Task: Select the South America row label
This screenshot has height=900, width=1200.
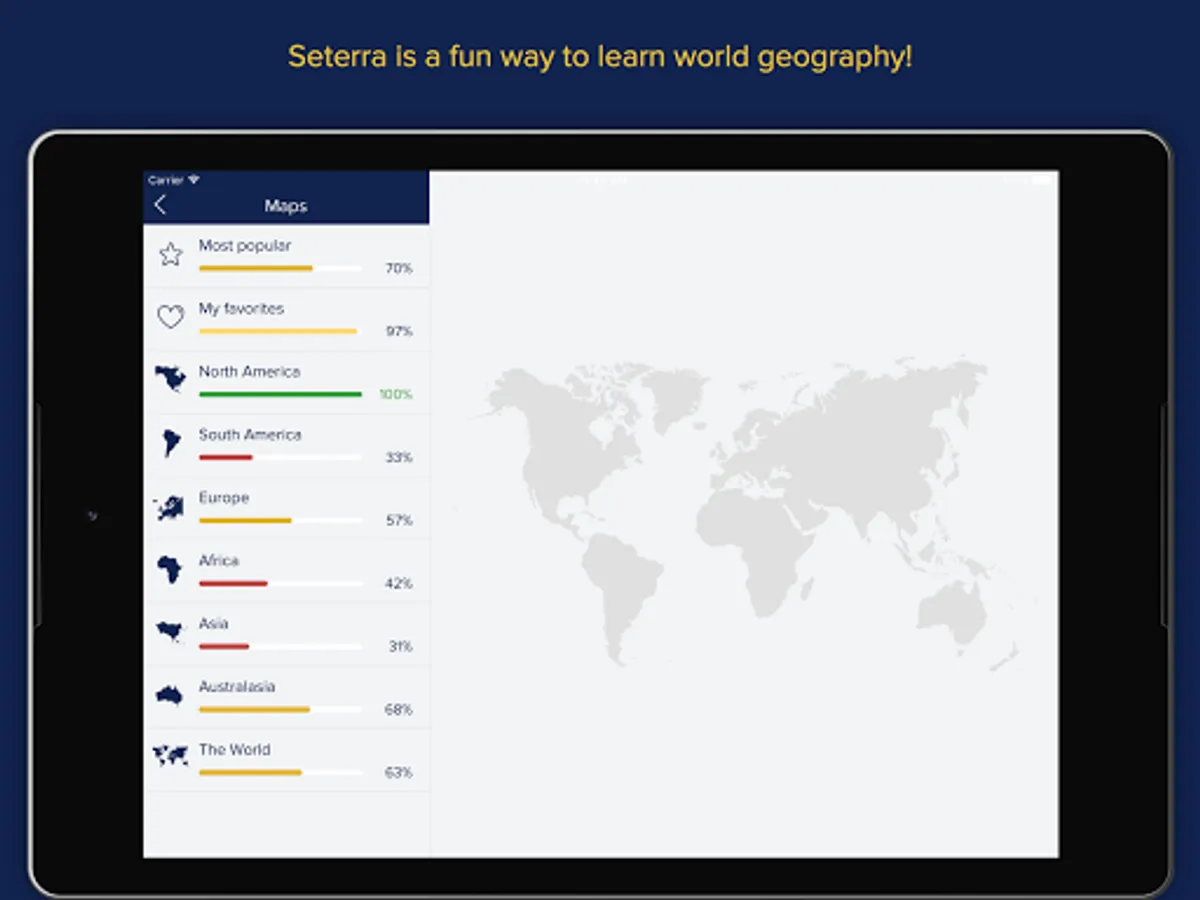Action: coord(249,434)
